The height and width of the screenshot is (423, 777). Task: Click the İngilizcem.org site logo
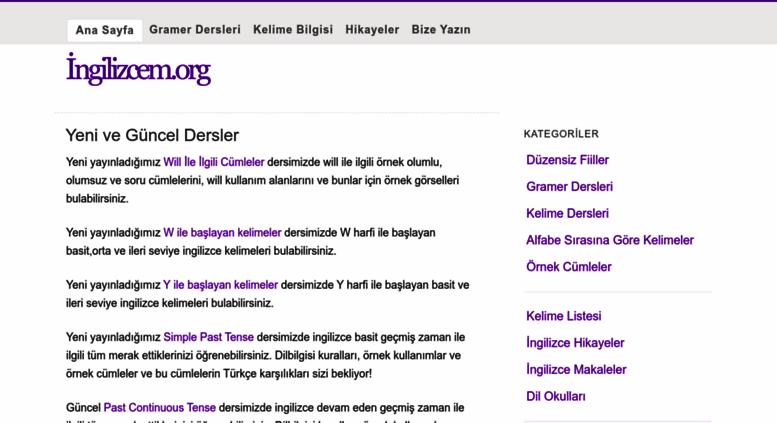point(138,70)
